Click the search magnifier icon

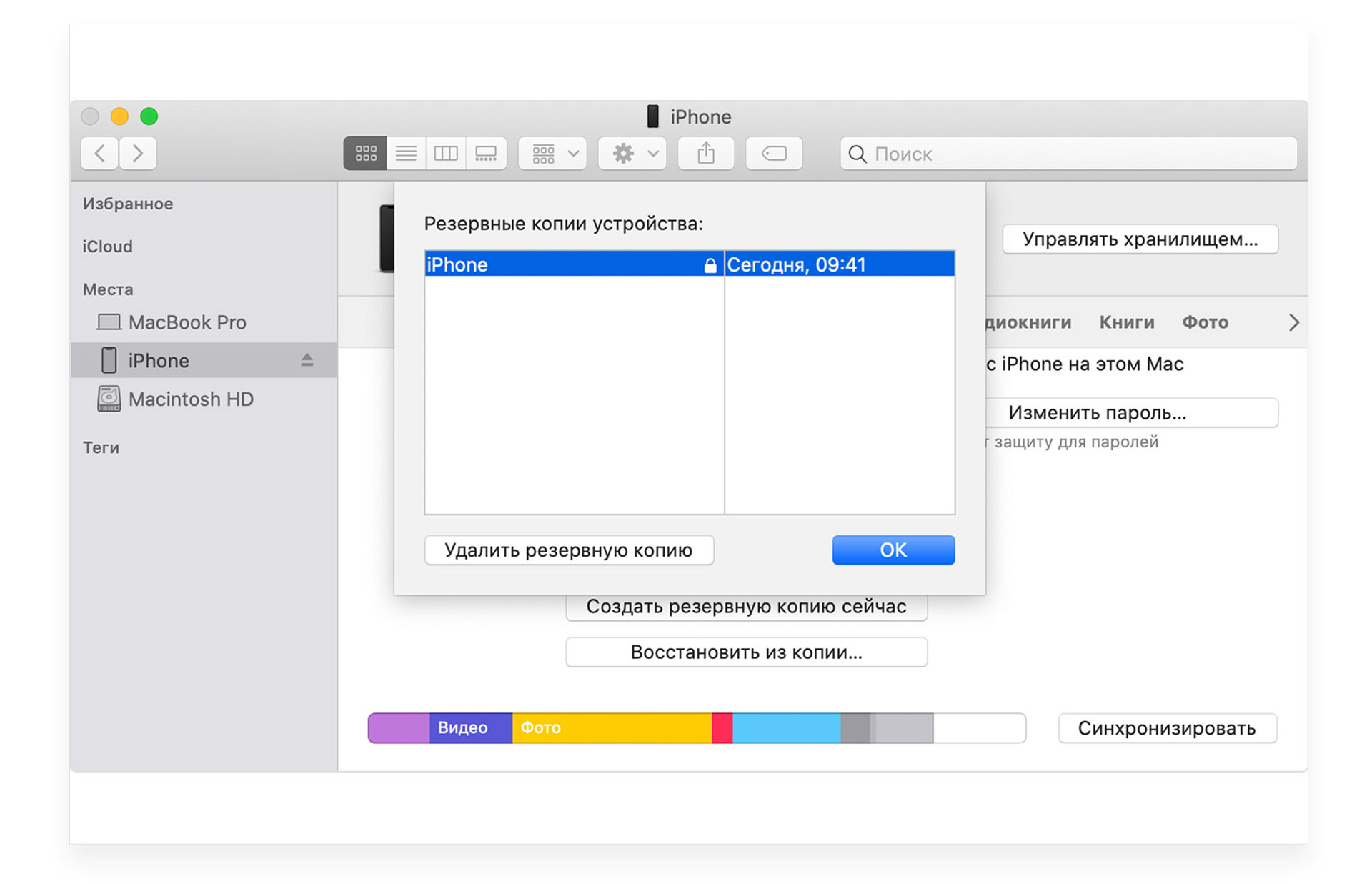click(857, 154)
